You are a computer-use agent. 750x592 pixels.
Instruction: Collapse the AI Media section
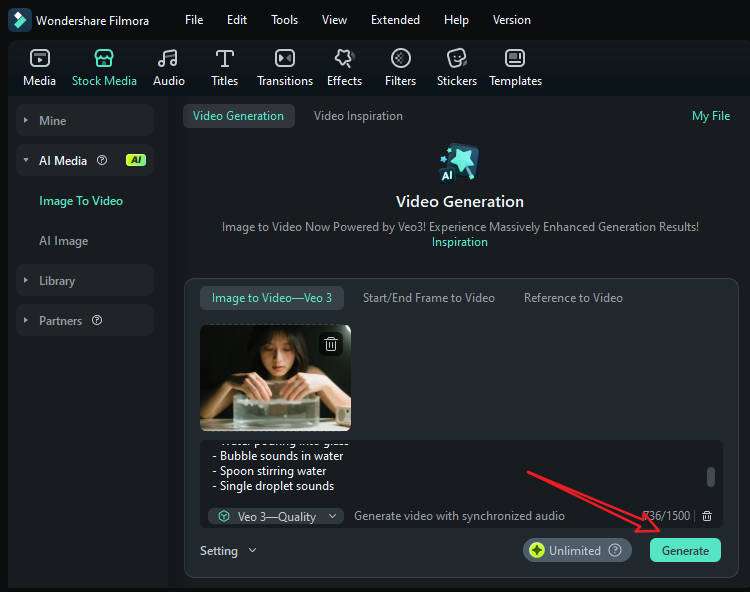[26, 160]
